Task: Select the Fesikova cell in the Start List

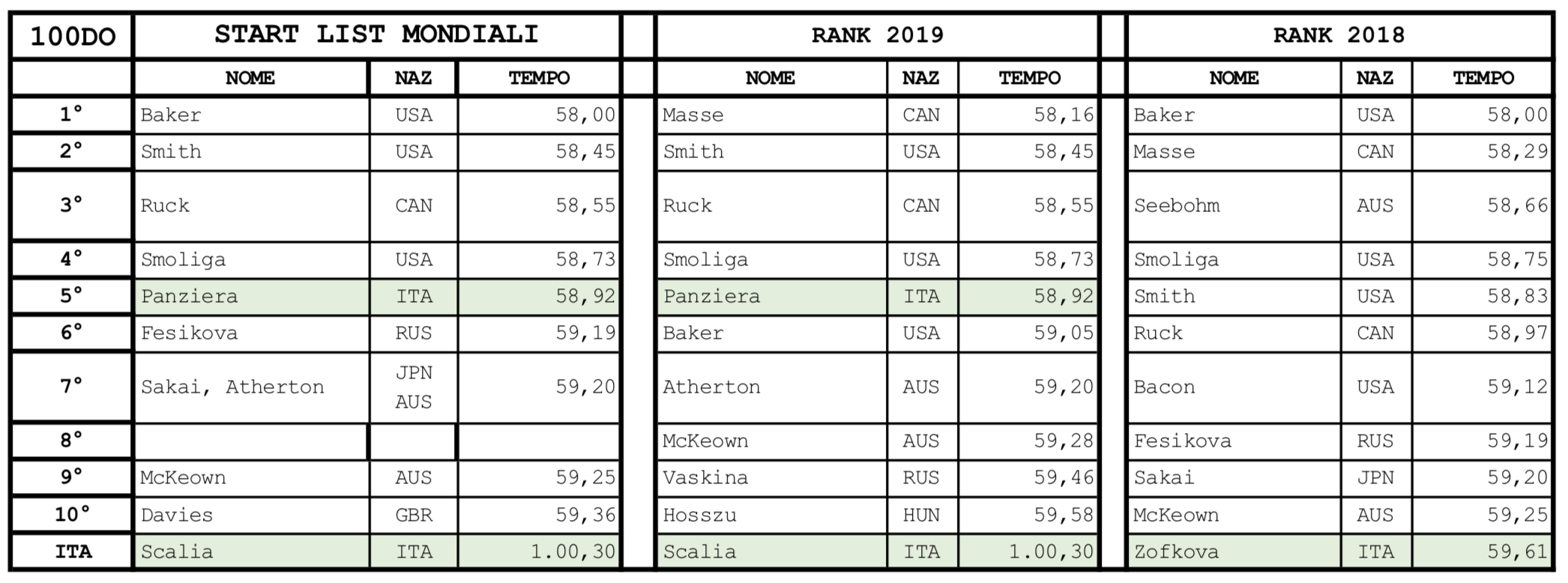Action: [x=252, y=333]
